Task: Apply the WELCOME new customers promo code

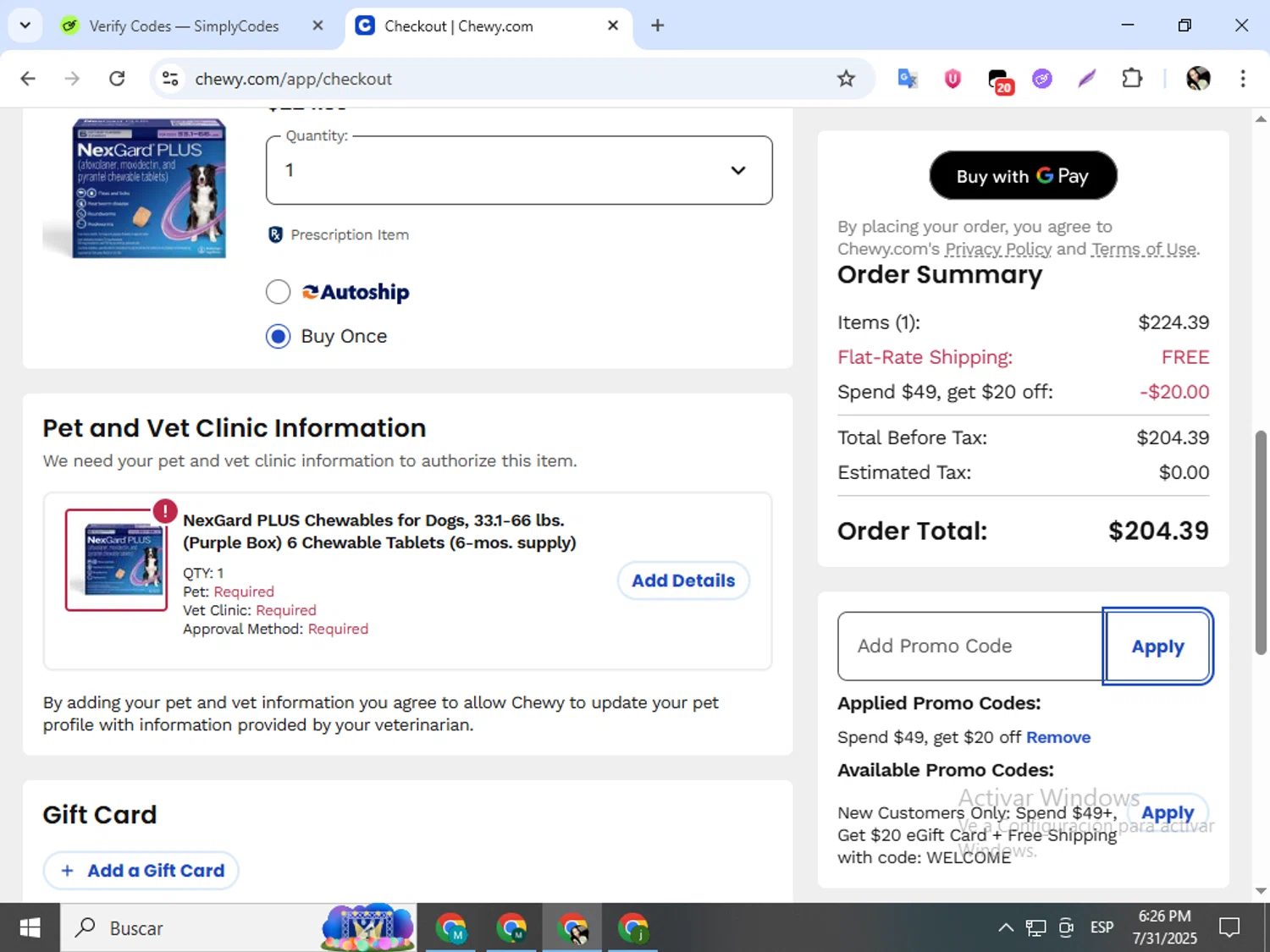Action: coord(1168,812)
